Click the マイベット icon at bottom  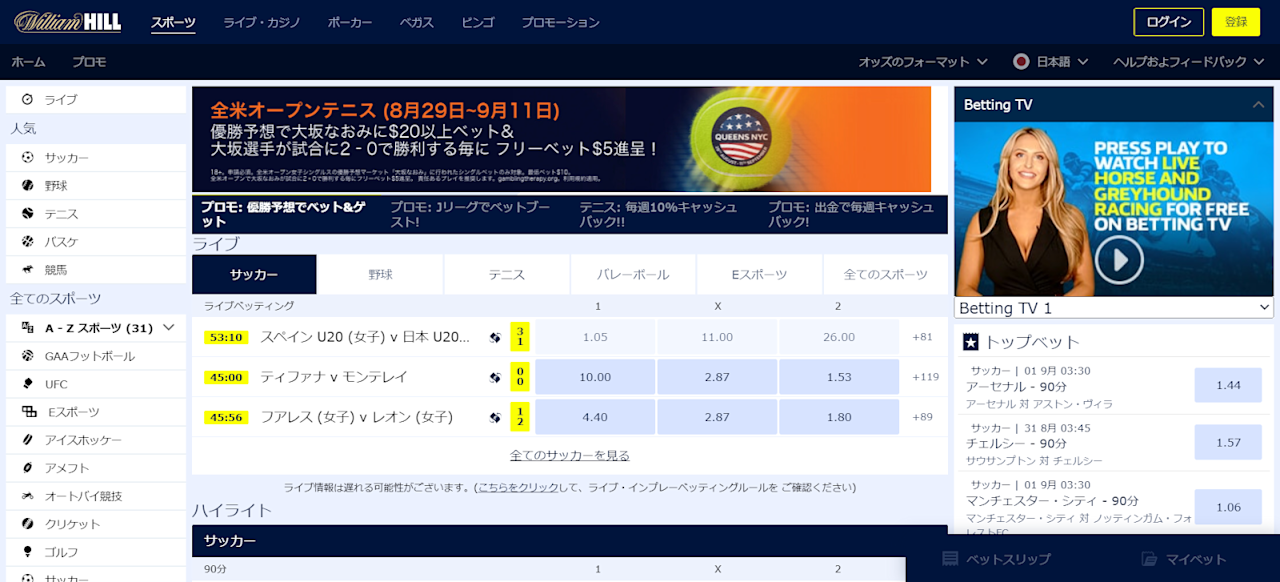click(x=1150, y=559)
